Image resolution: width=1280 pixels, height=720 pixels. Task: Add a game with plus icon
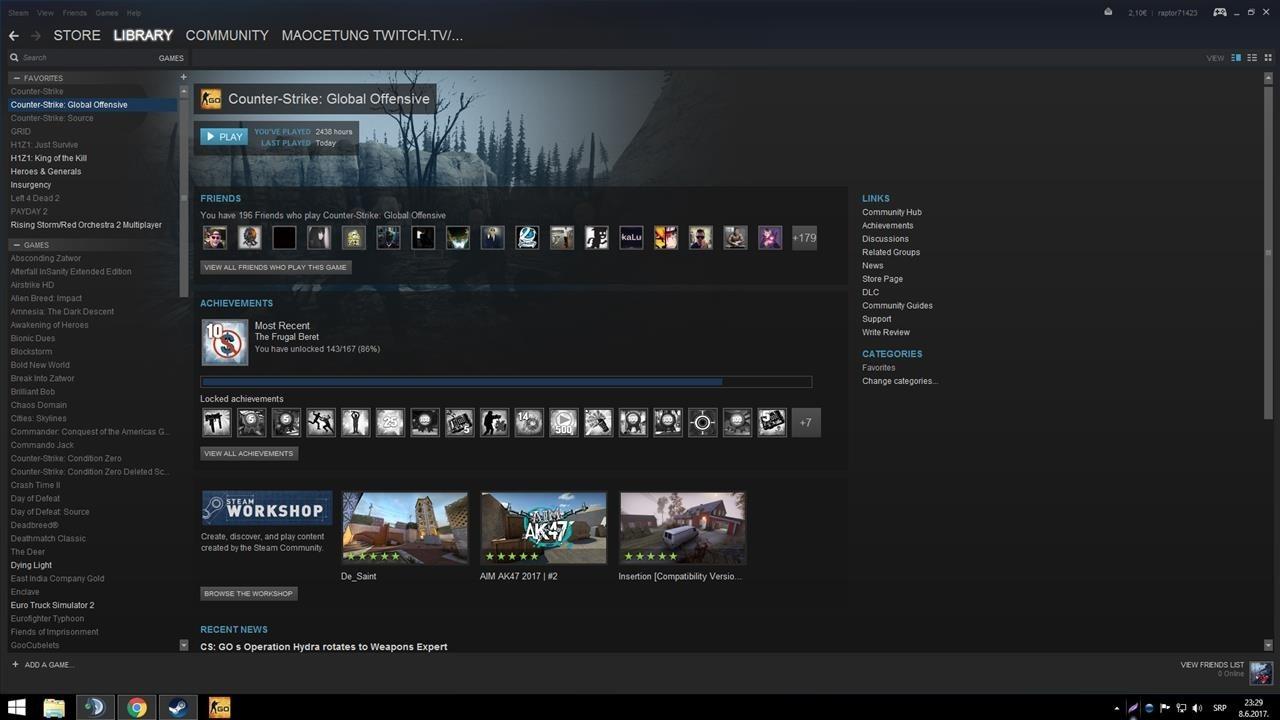tap(15, 664)
